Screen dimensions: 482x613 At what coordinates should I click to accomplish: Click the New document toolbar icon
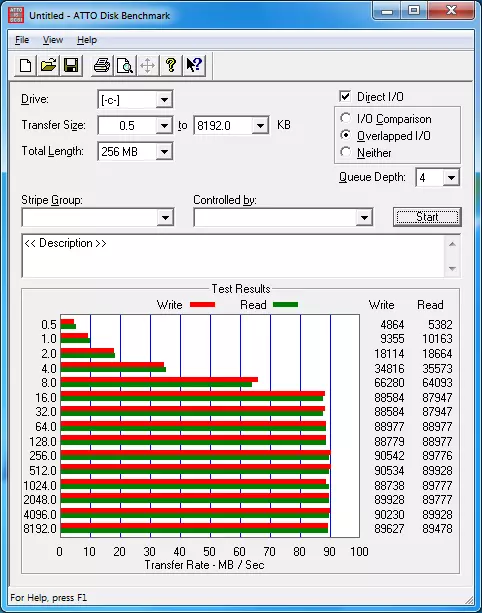(25, 65)
